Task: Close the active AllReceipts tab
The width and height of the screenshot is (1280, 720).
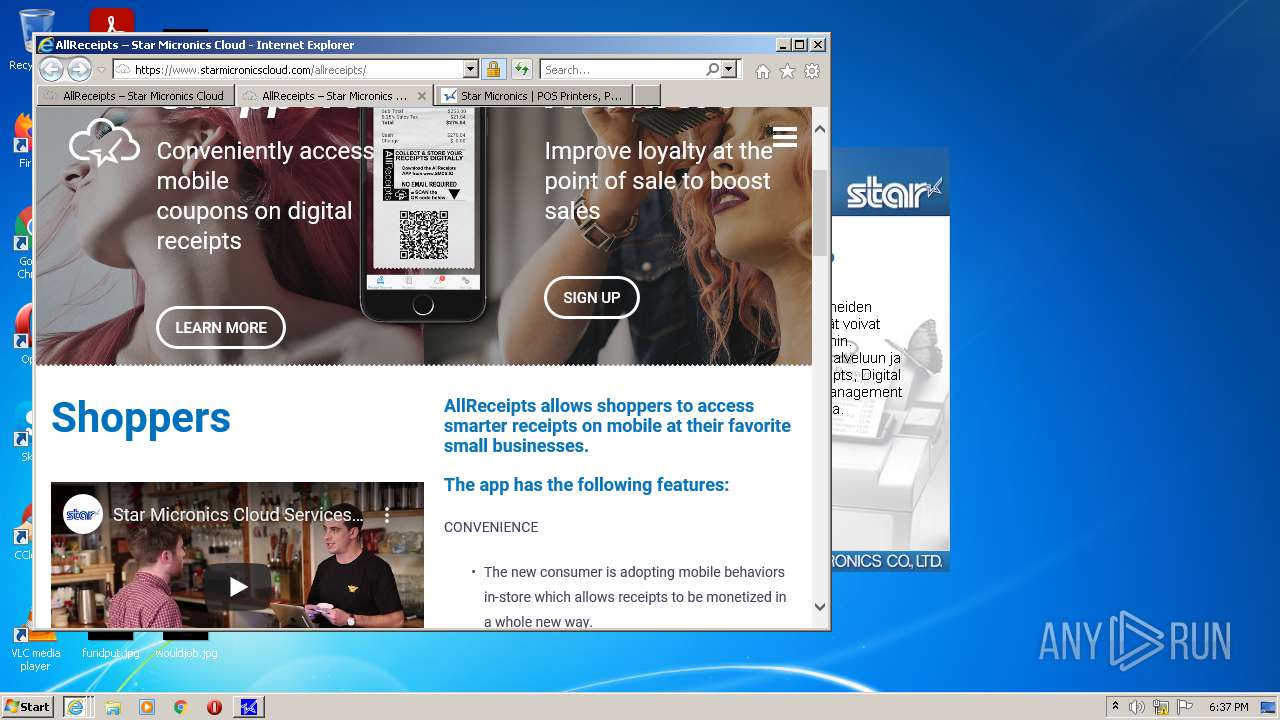Action: tap(422, 96)
